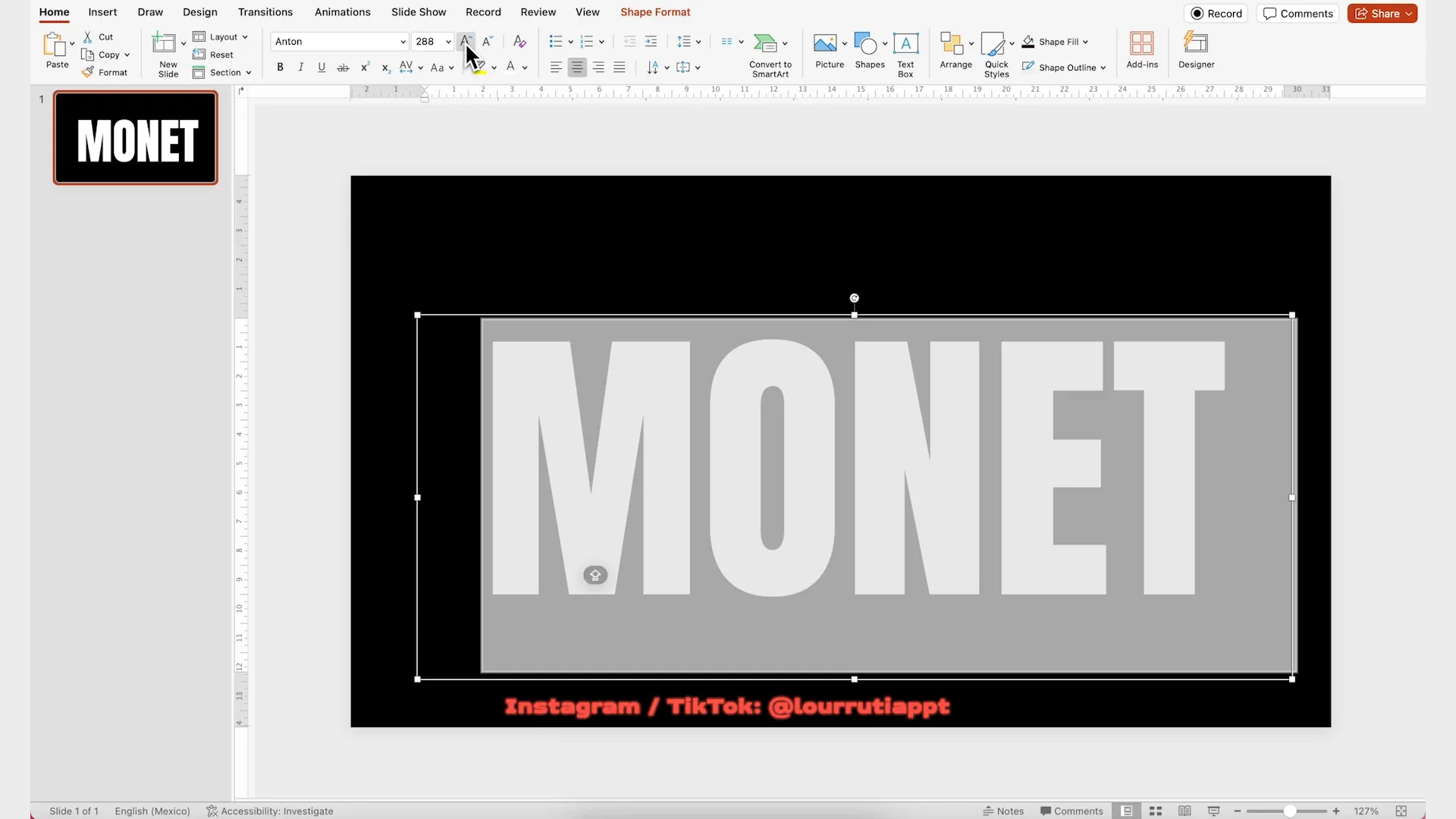Cut the selection with the scissors icon

[88, 36]
